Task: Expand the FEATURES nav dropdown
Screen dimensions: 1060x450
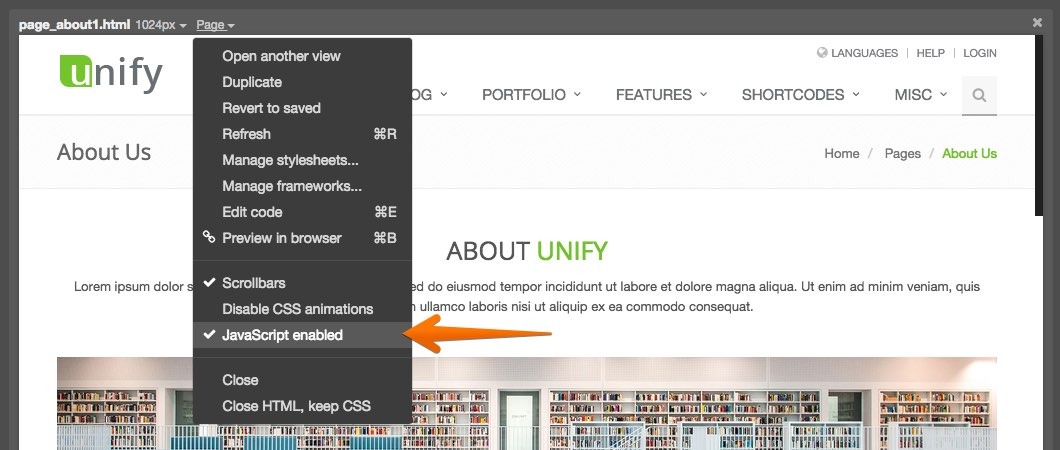Action: pyautogui.click(x=662, y=95)
